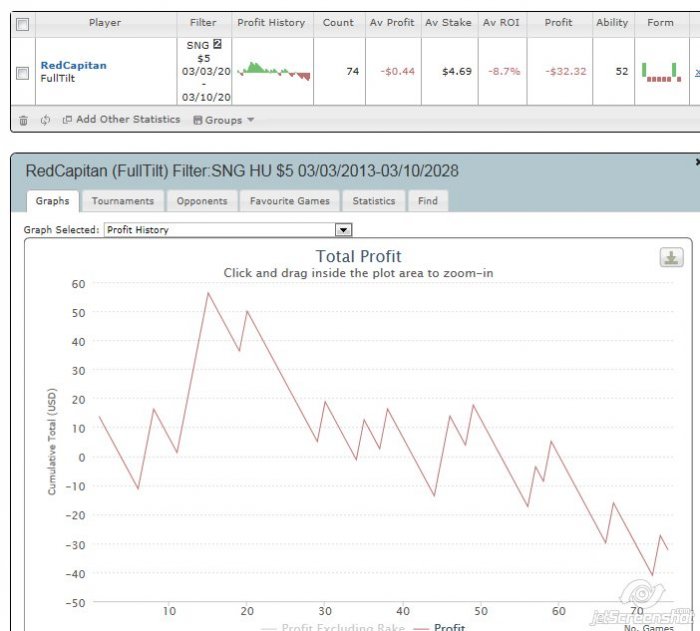Click the refresh arrows icon
Screen dimensions: 700x631
pyautogui.click(x=45, y=120)
